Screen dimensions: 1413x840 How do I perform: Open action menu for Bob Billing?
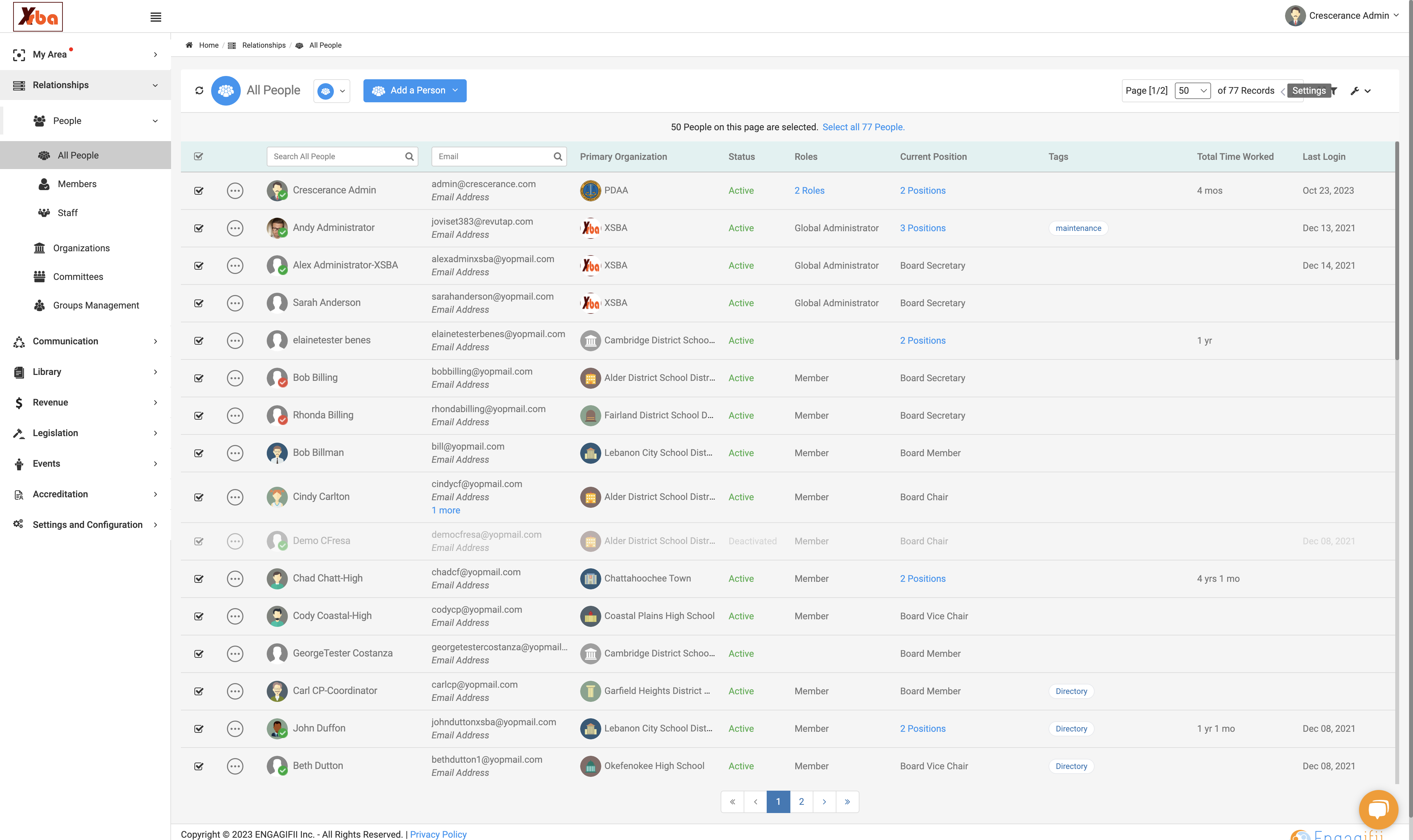click(x=235, y=378)
